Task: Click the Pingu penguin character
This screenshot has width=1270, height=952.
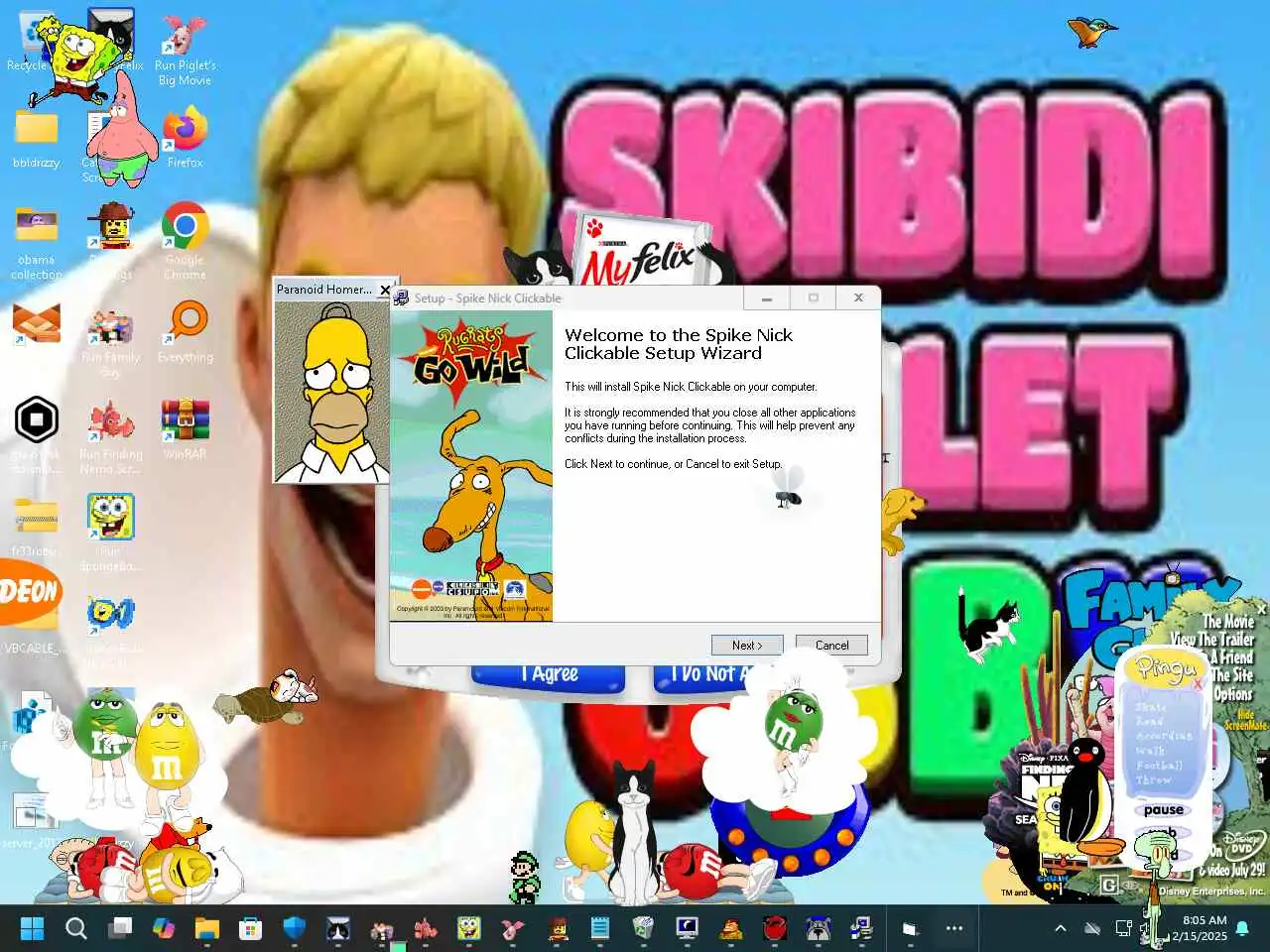Action: (1089, 798)
